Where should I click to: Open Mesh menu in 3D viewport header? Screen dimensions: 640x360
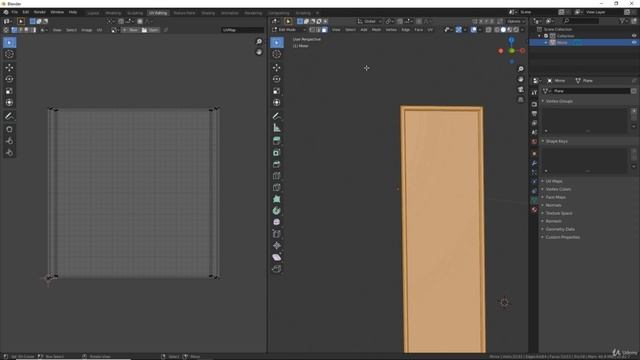pos(376,30)
